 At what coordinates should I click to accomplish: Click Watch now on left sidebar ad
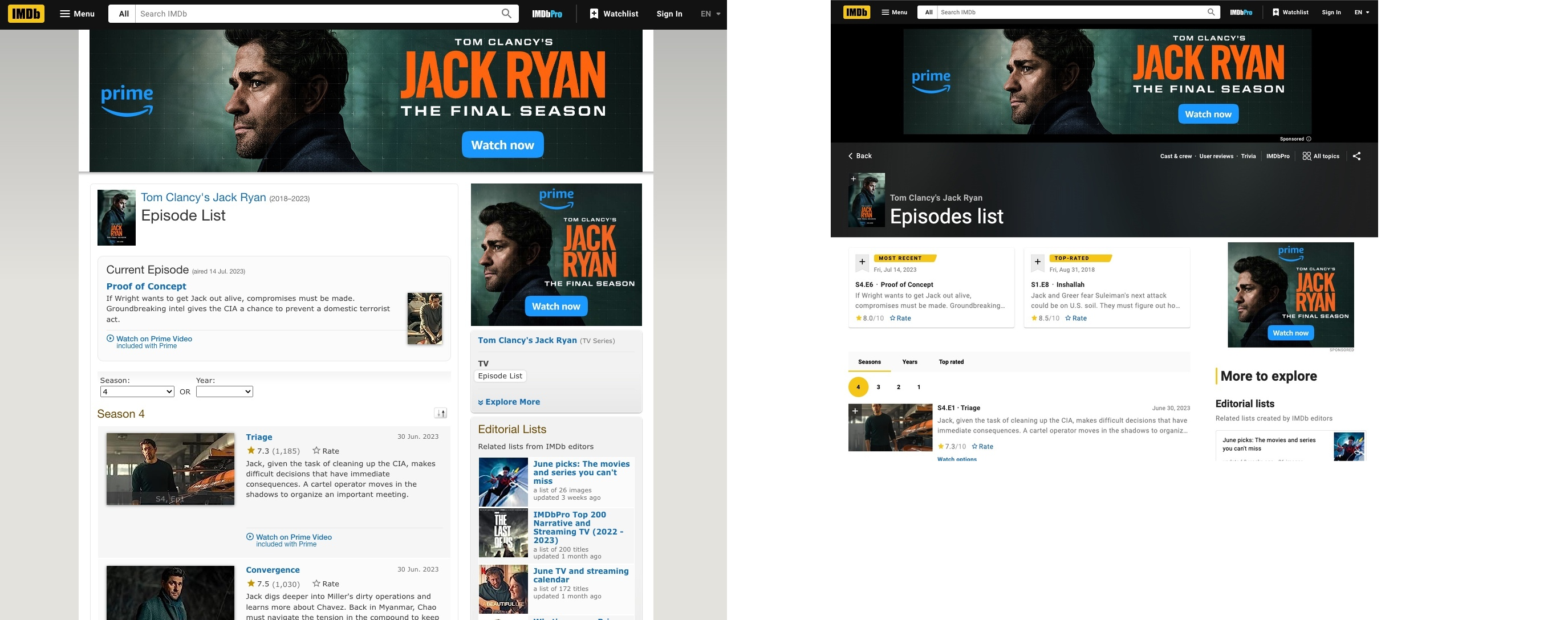point(556,306)
